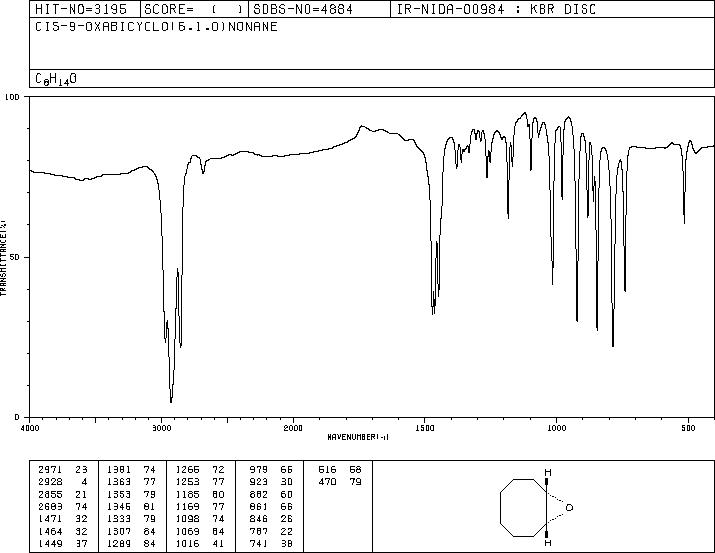Select the 1363 peak table entry

tap(131, 482)
